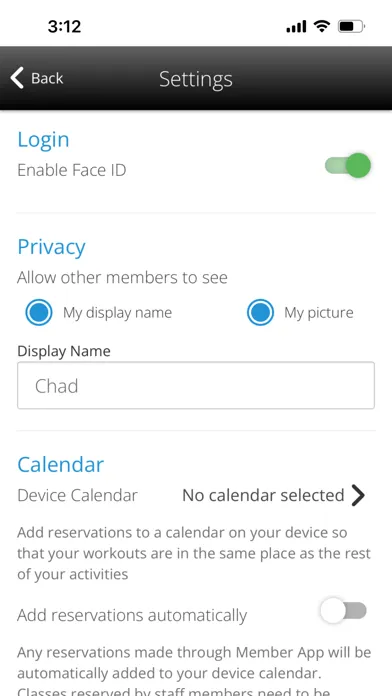Tap the Back label in header
Image resolution: width=392 pixels, height=696 pixels.
pyautogui.click(x=47, y=79)
